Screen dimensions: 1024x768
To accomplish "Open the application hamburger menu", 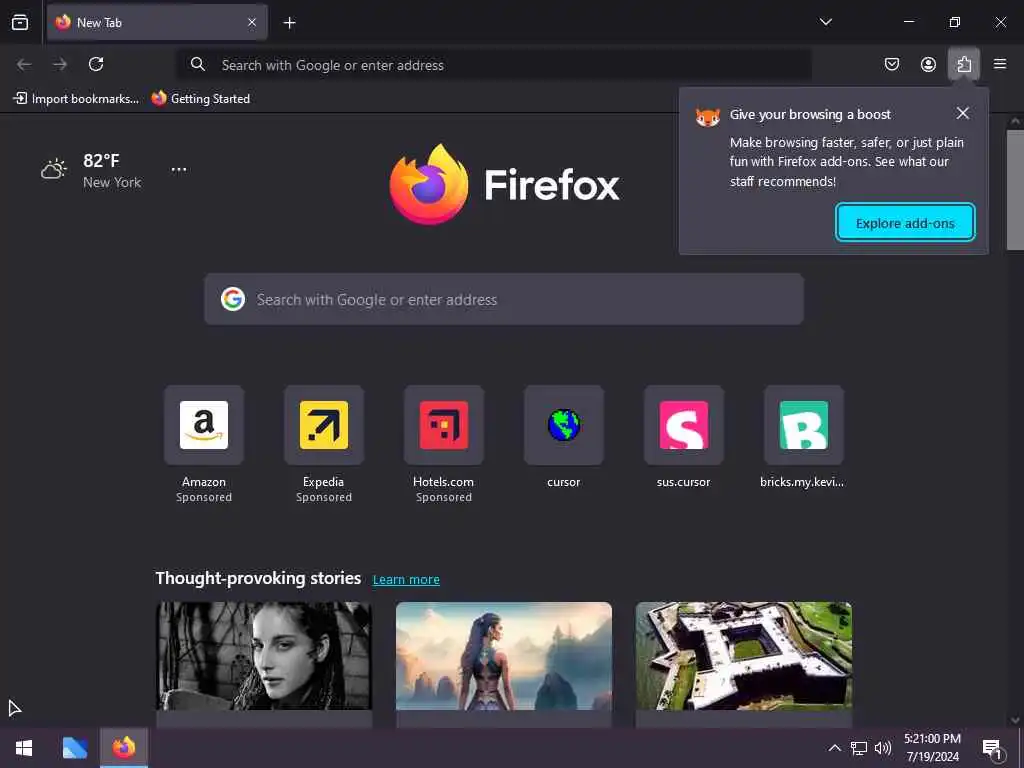I will point(1000,64).
